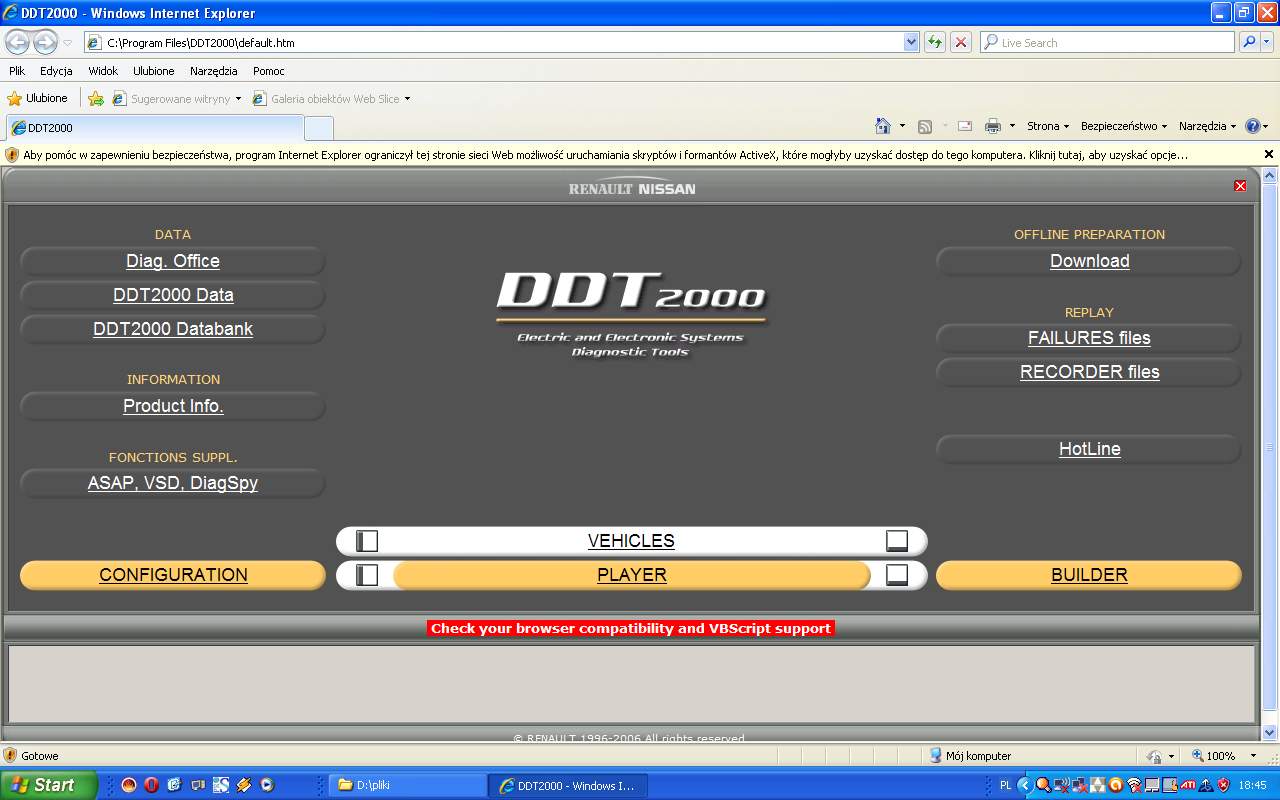Toggle left box on VEHICLES bar
This screenshot has width=1280, height=800.
pyautogui.click(x=367, y=541)
